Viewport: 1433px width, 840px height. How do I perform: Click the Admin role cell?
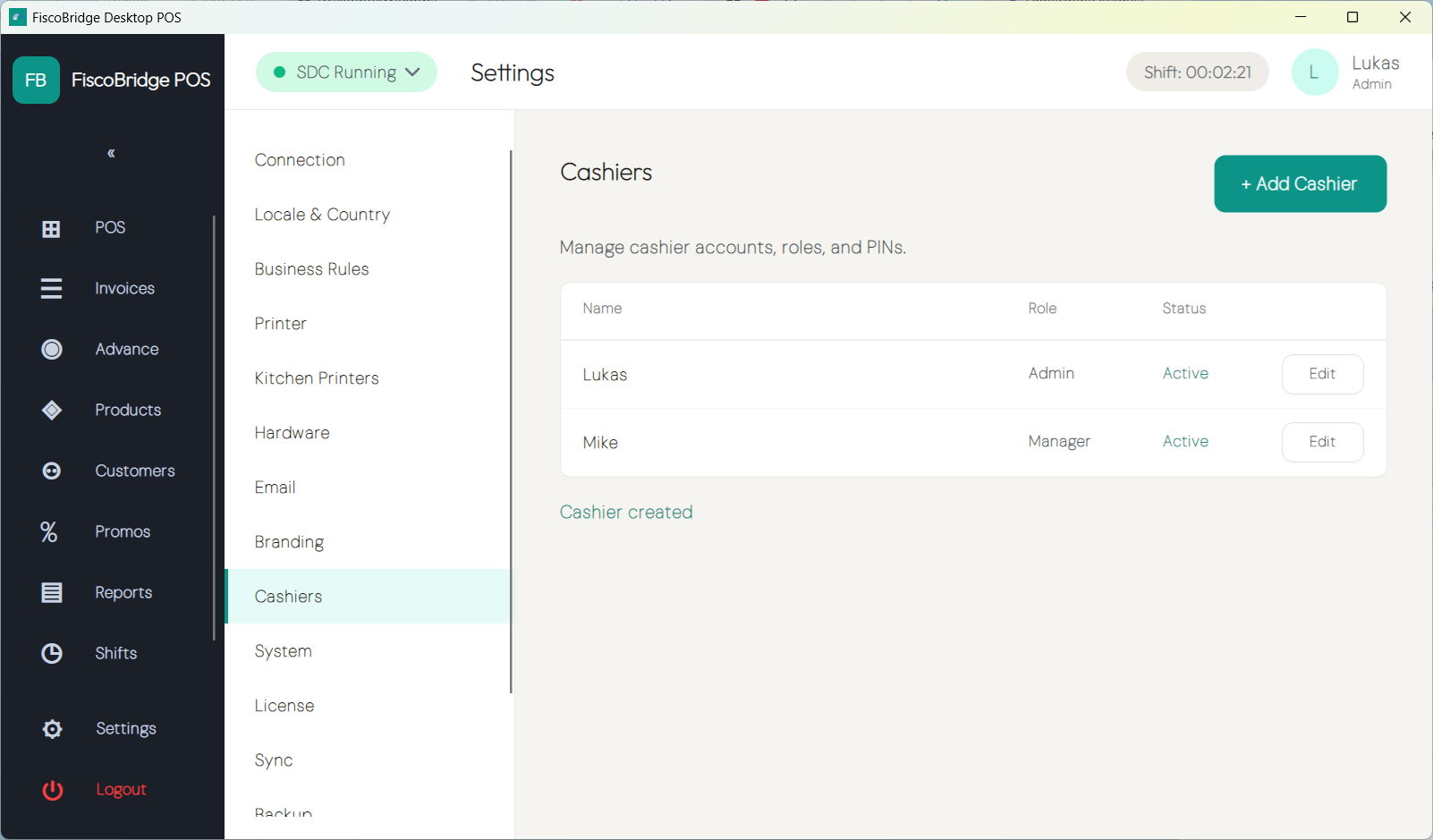[1051, 373]
